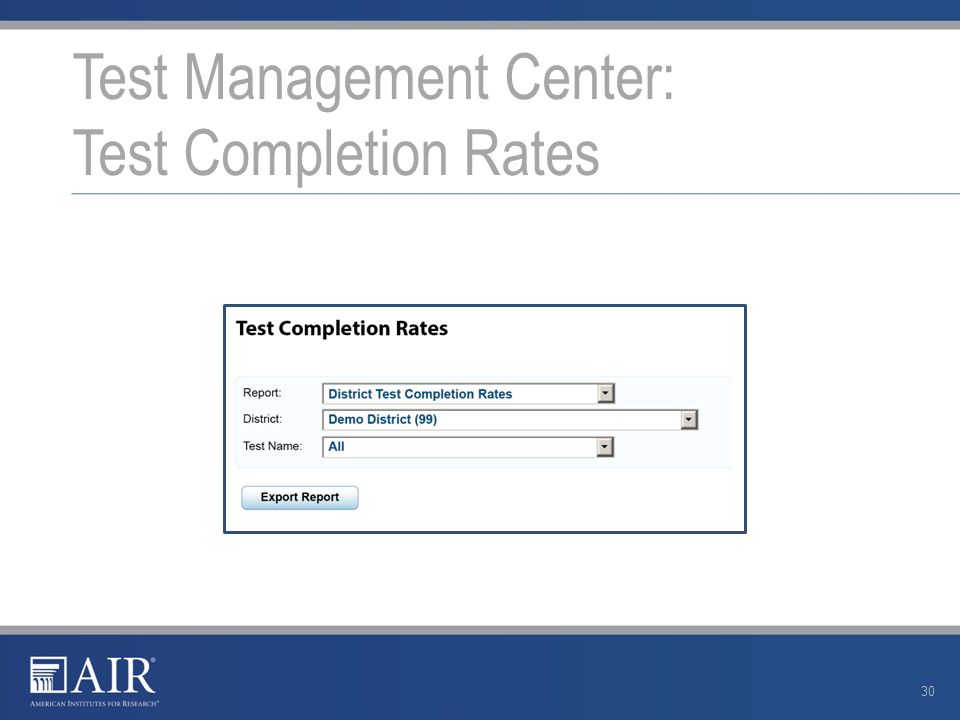Viewport: 960px width, 720px height.
Task: Click the Demo District (99) combo box text
Action: (383, 419)
